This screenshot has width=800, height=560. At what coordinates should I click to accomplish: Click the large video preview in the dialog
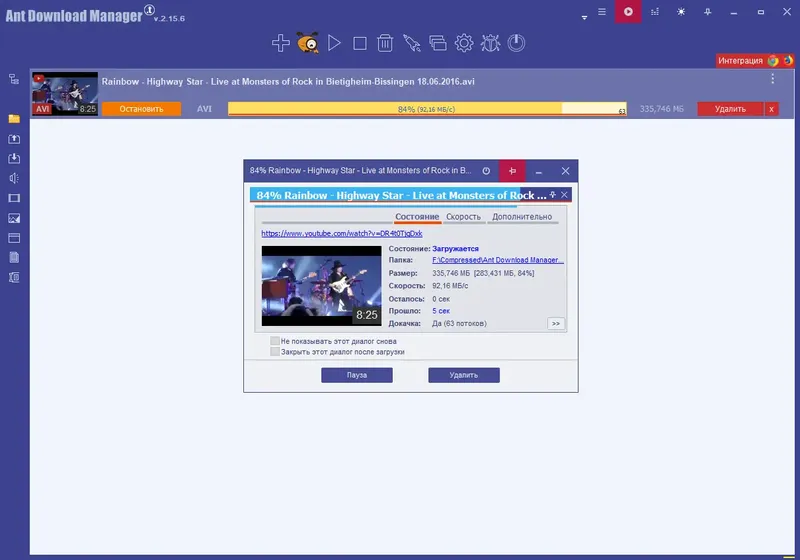click(x=321, y=286)
